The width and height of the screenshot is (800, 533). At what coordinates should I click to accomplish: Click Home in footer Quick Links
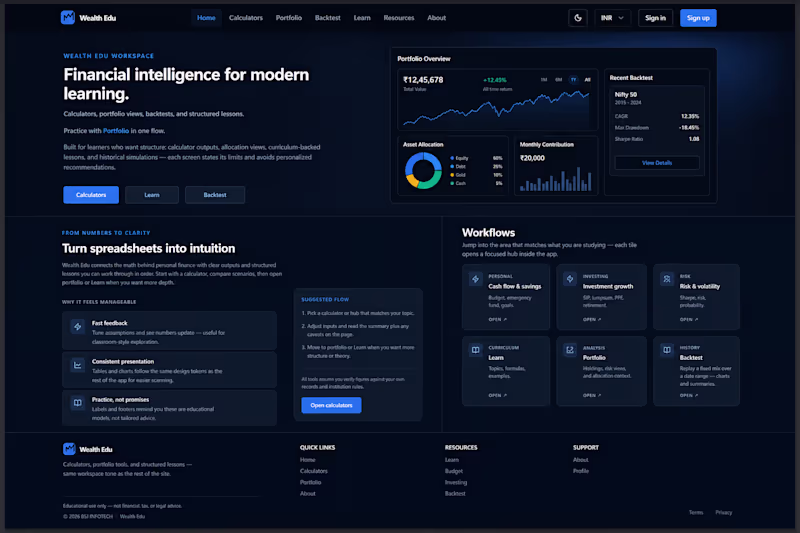(x=308, y=460)
